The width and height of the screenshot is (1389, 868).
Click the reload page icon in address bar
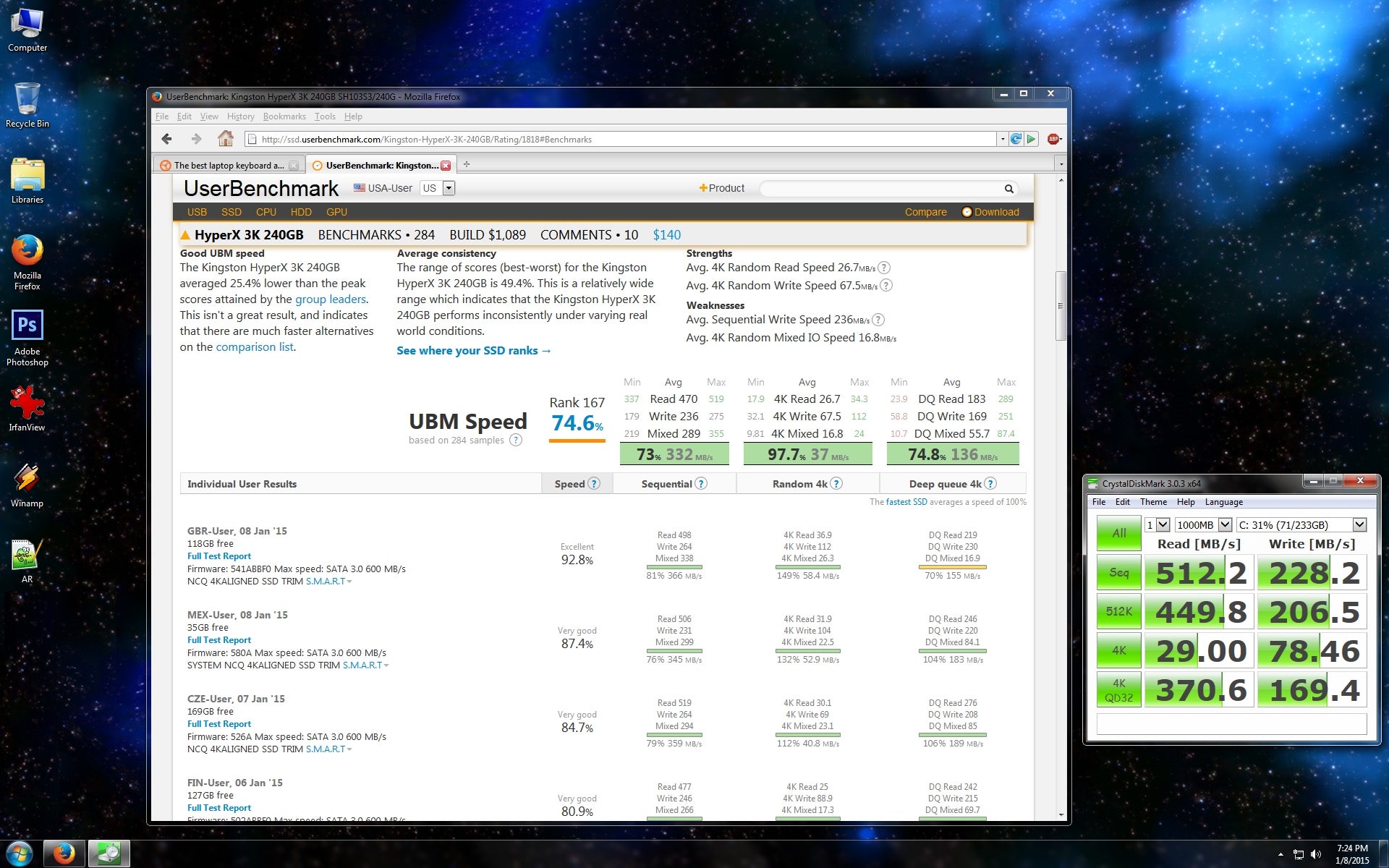[x=1016, y=139]
